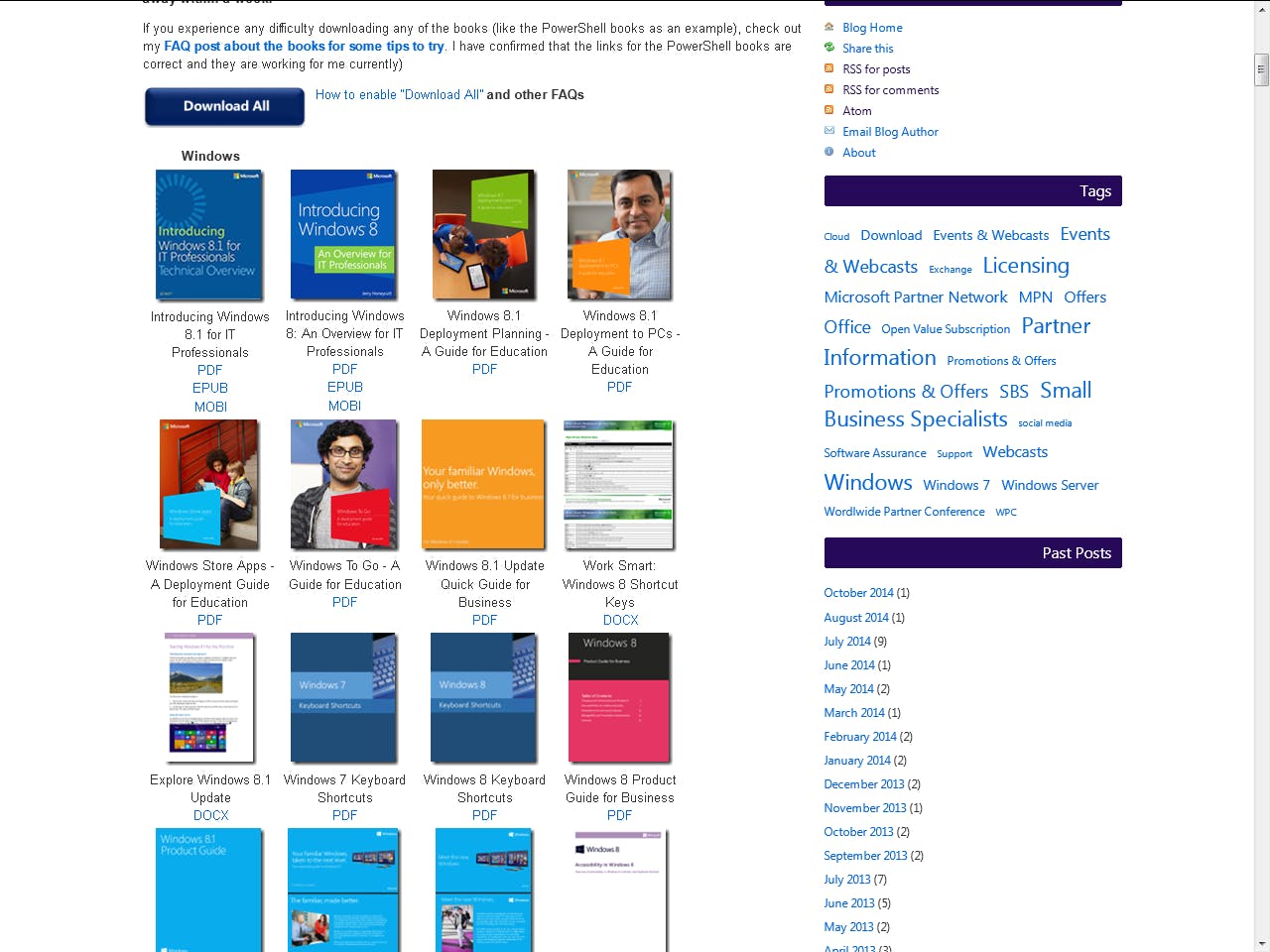This screenshot has height=952, width=1270.
Task: Click the RSS for posts feed icon
Action: pos(829,68)
